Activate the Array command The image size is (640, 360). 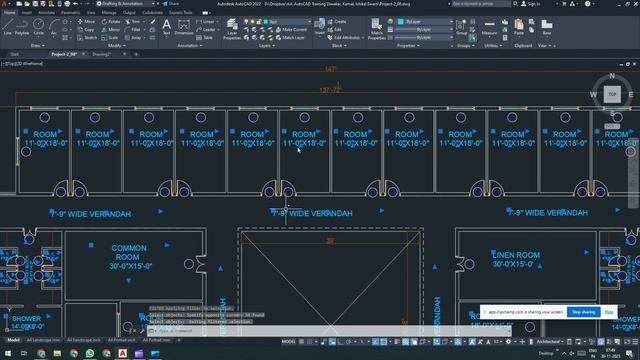(133, 38)
